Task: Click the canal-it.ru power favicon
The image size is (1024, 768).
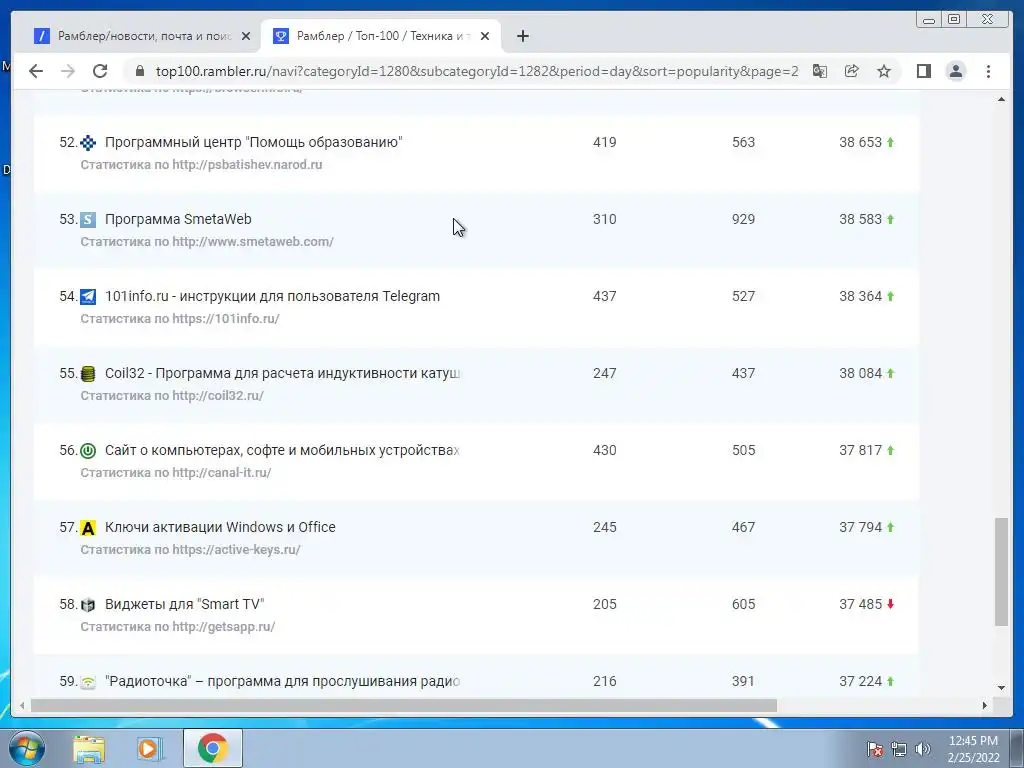Action: tap(88, 451)
